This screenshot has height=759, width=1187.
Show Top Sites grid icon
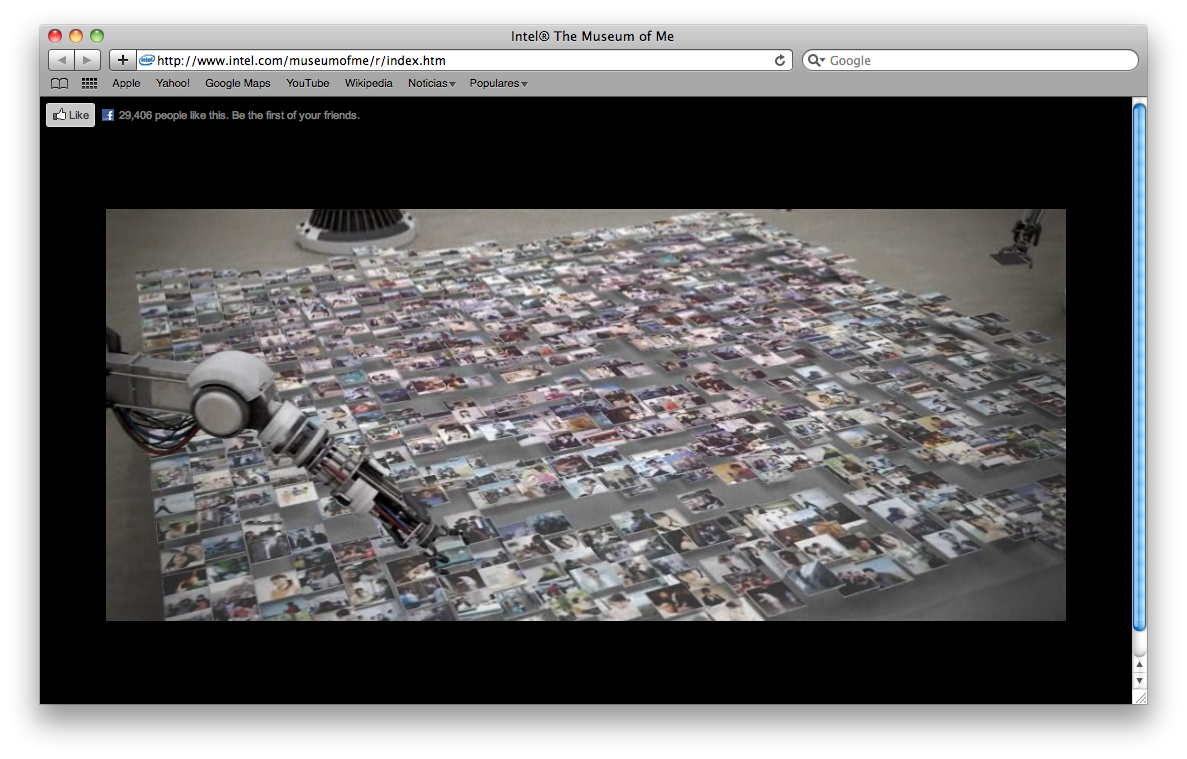89,84
